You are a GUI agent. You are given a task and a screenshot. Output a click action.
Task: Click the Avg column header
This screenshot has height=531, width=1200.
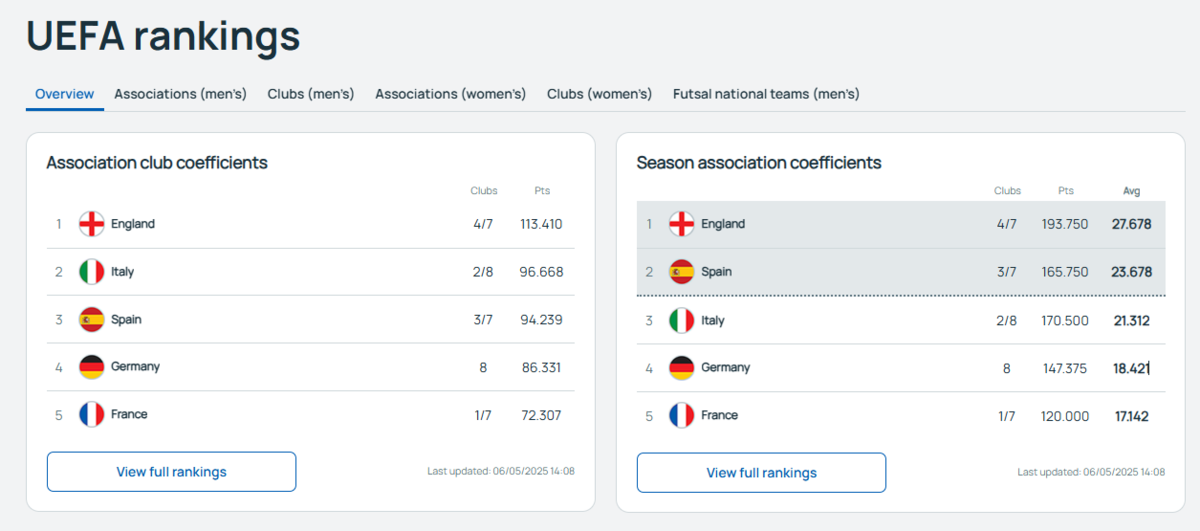[1131, 191]
